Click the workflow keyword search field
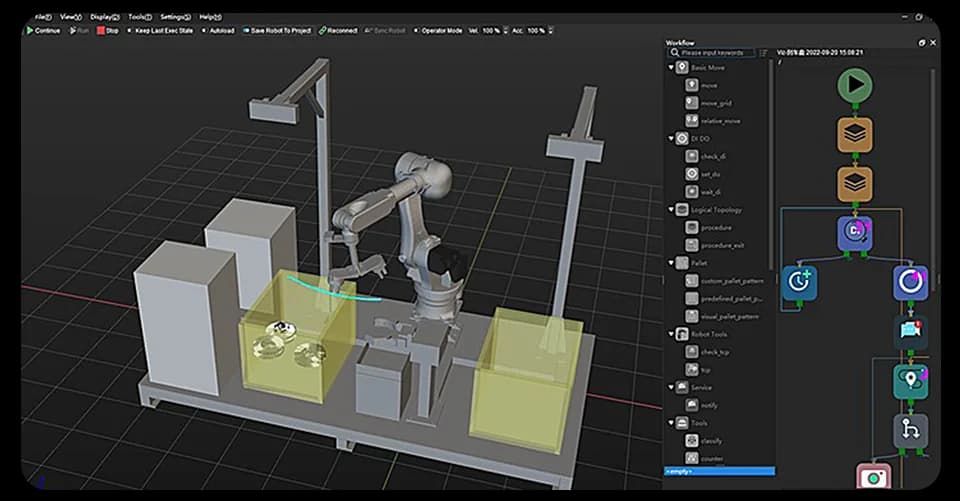This screenshot has height=501, width=960. pos(711,53)
